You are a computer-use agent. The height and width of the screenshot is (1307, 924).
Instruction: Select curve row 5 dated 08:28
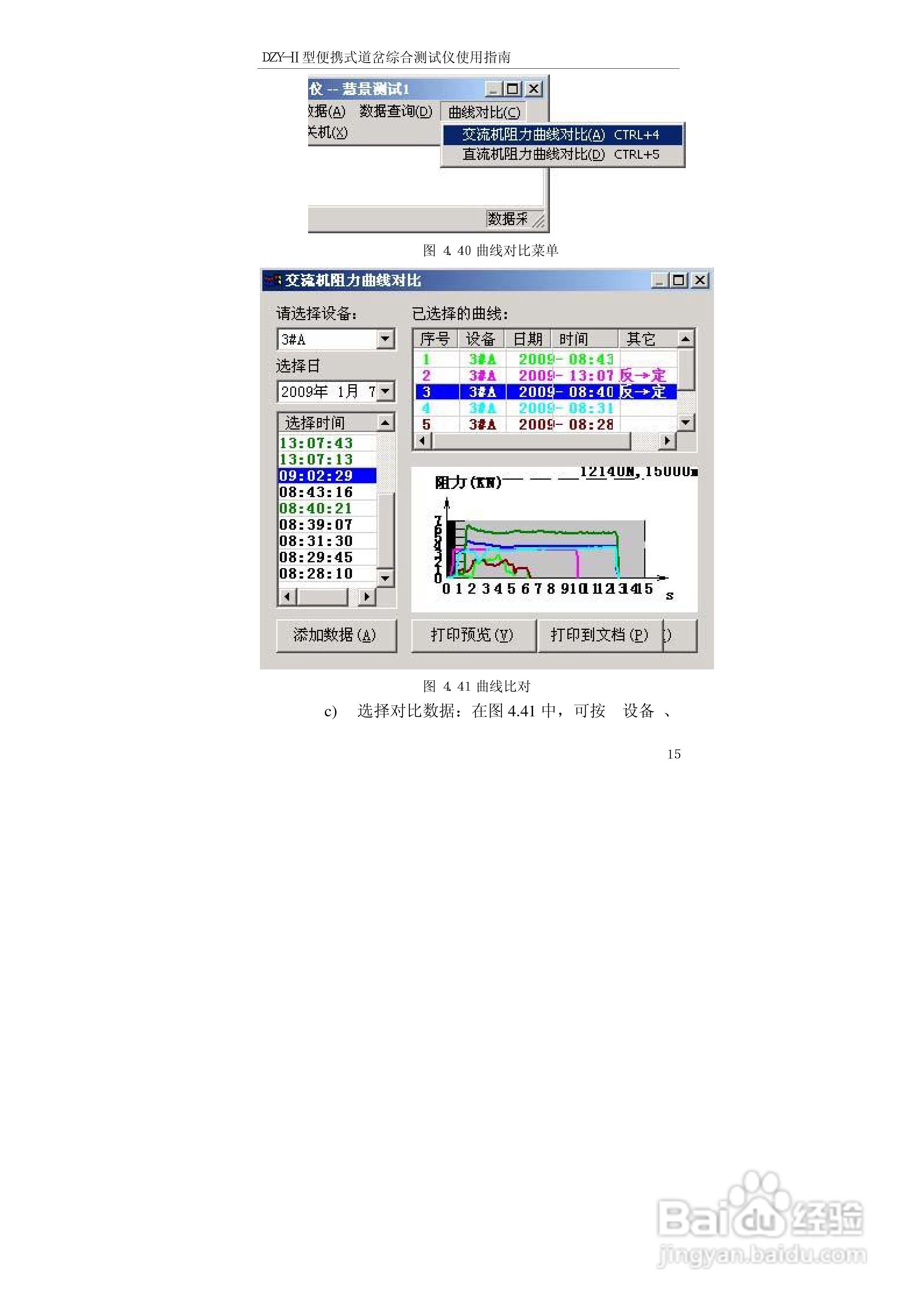[545, 425]
